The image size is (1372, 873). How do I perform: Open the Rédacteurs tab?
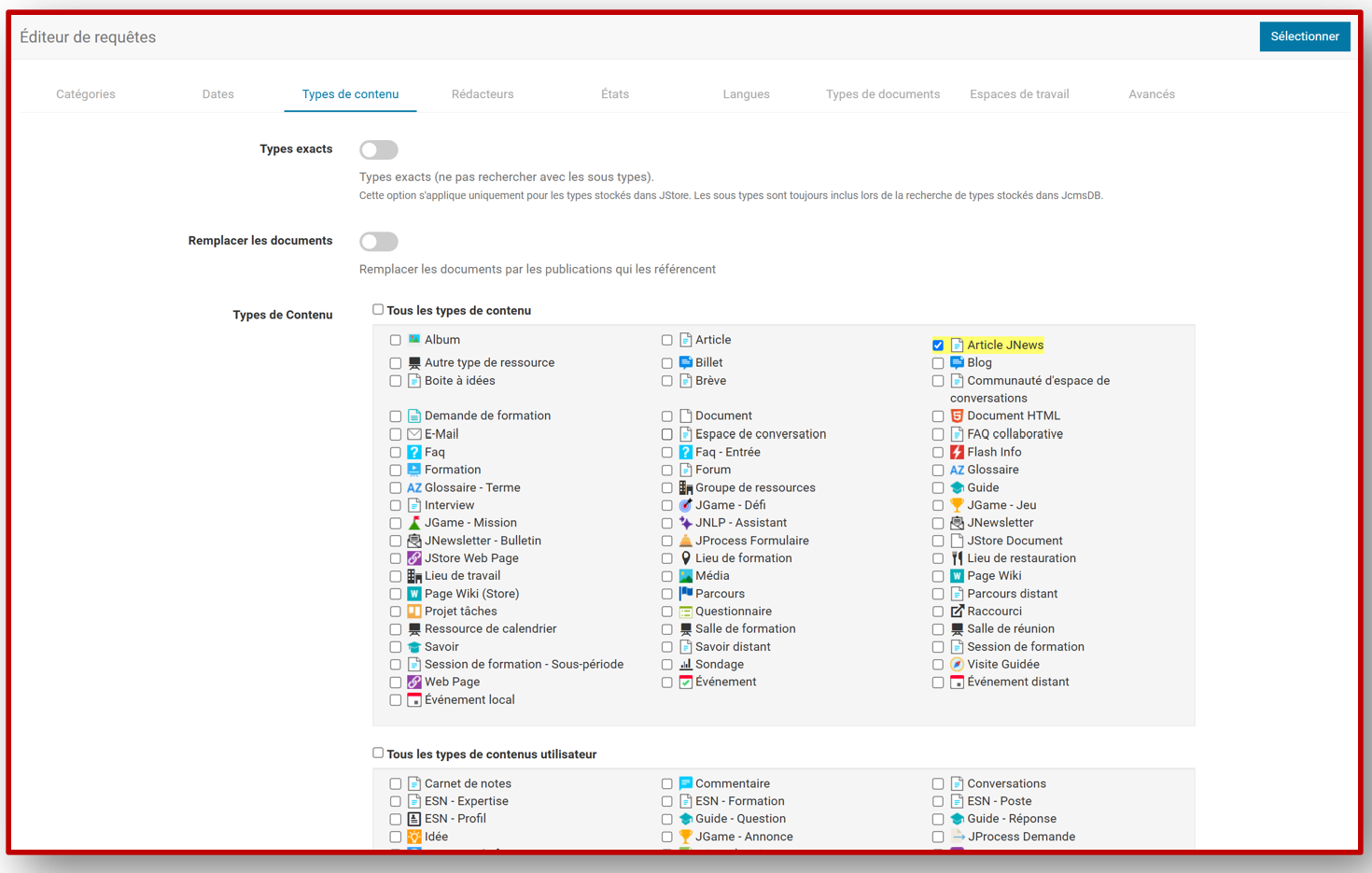[x=483, y=94]
